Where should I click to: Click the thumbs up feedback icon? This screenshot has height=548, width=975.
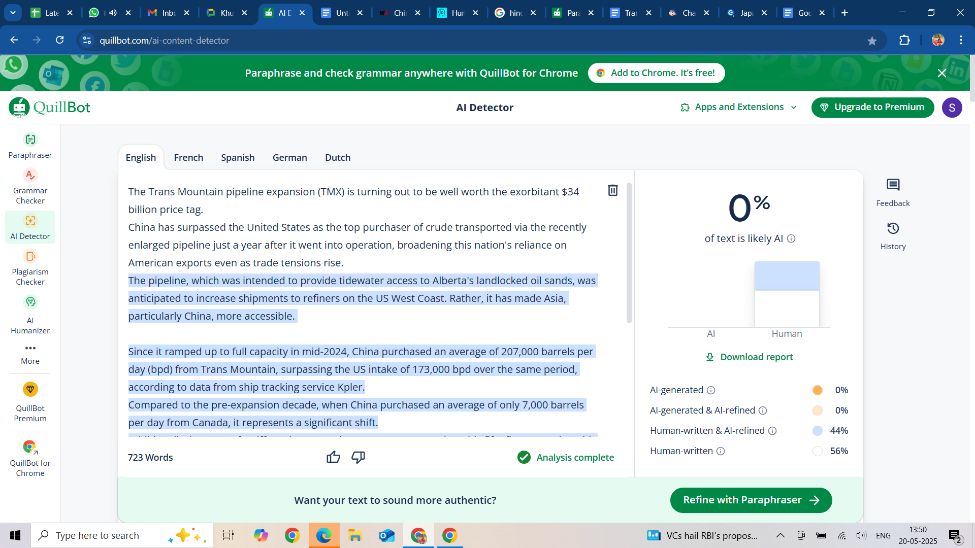pos(333,457)
